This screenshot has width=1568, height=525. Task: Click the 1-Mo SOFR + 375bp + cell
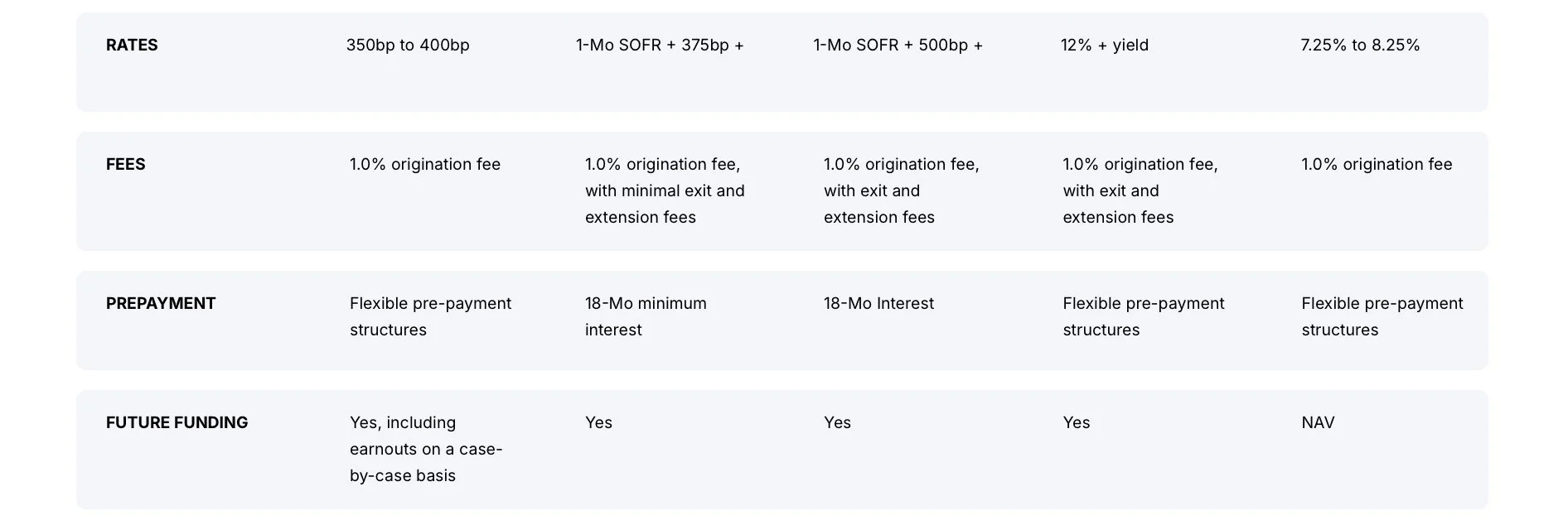[660, 45]
